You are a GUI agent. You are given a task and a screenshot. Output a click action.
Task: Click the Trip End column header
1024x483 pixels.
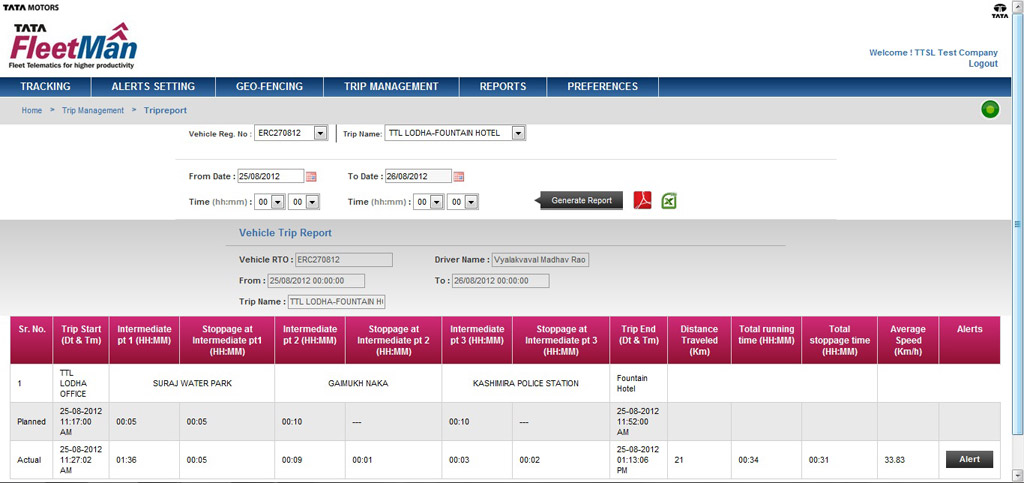[639, 340]
